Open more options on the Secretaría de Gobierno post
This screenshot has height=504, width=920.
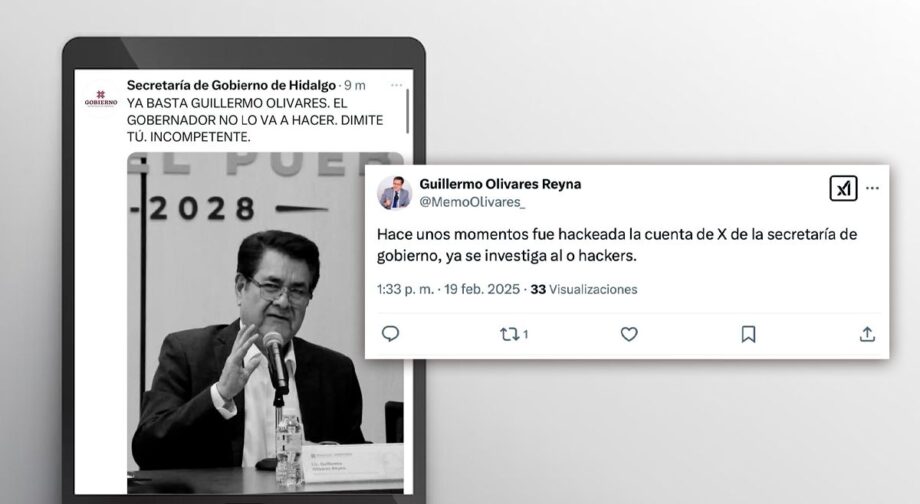point(397,85)
